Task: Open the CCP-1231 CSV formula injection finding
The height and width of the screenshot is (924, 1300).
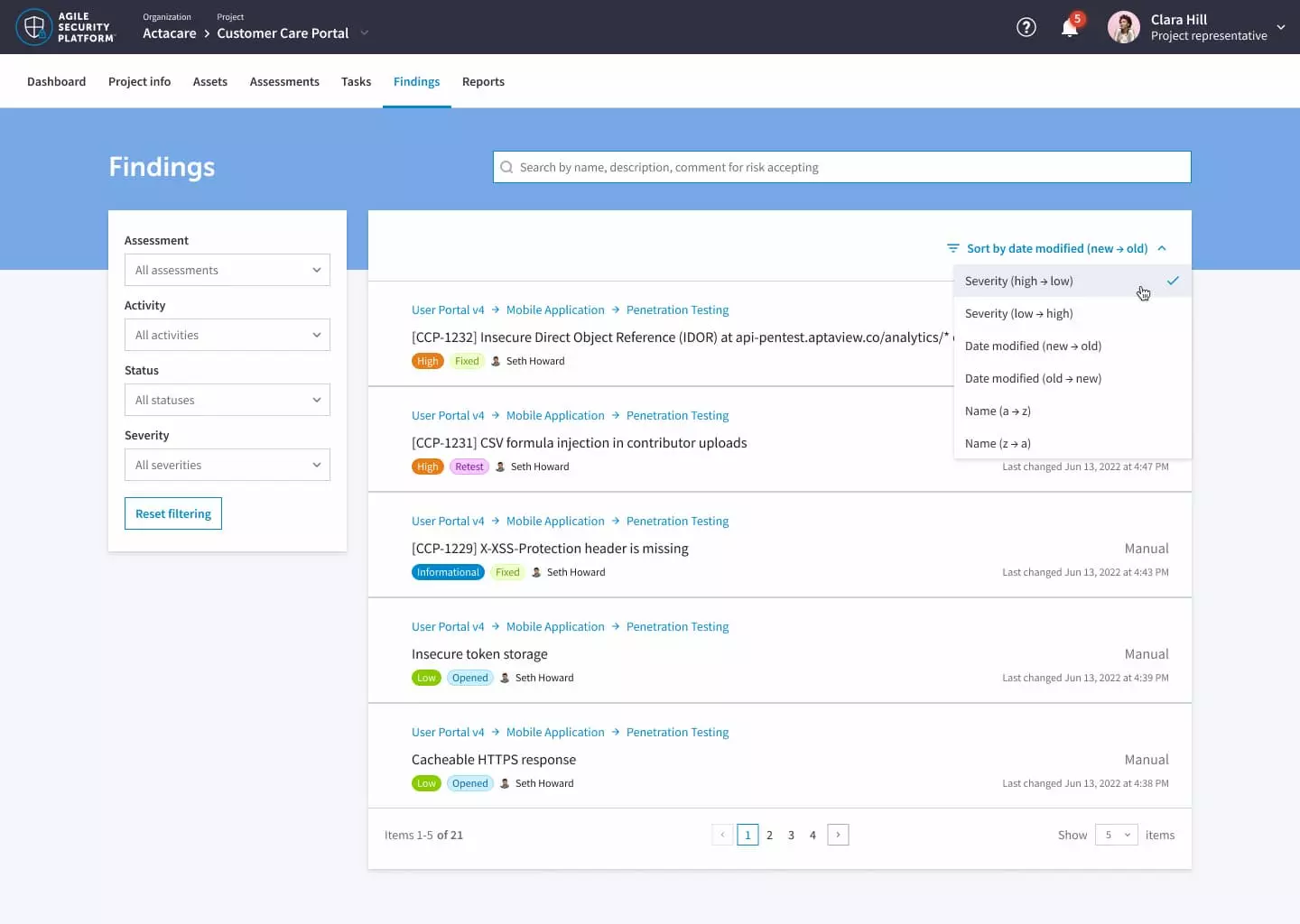Action: pyautogui.click(x=579, y=443)
